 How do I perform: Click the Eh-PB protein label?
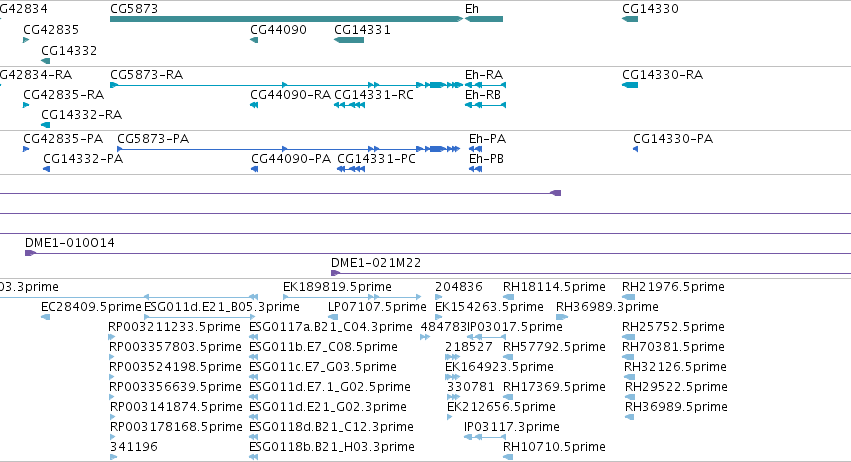click(486, 159)
